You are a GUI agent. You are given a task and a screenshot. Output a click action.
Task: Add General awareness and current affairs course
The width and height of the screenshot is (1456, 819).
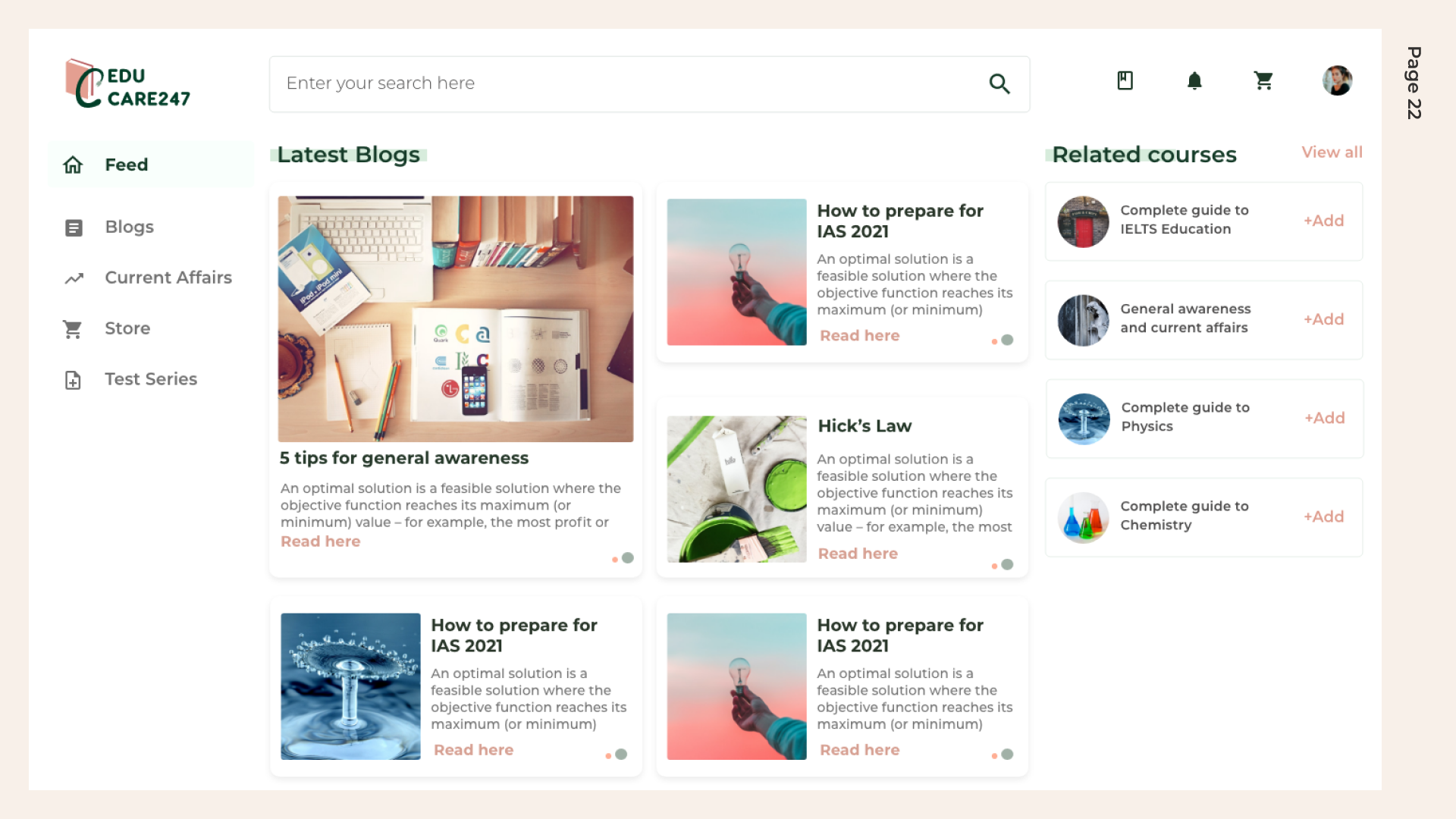[x=1323, y=319]
